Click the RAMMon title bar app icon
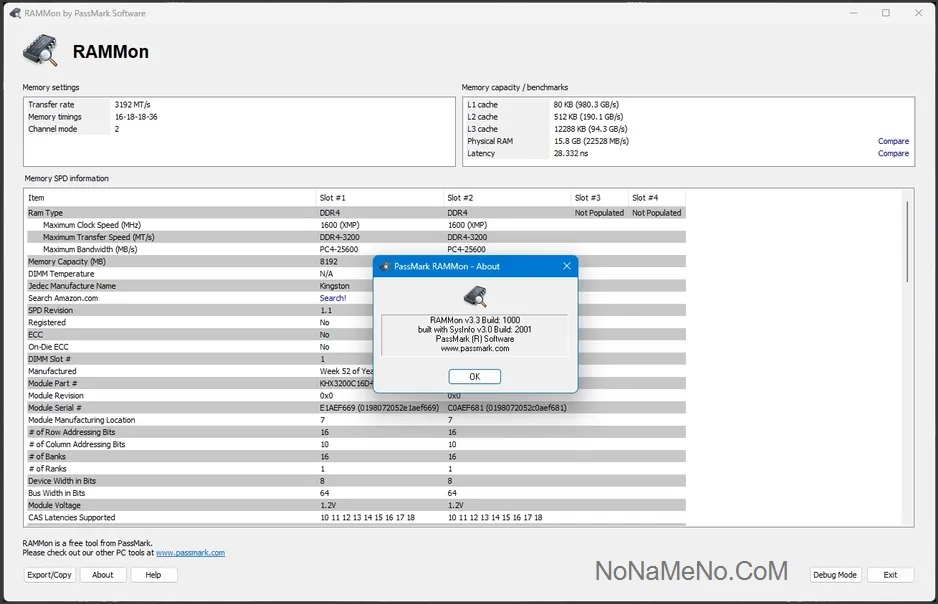Screen dimensions: 938x604 (x=14, y=13)
